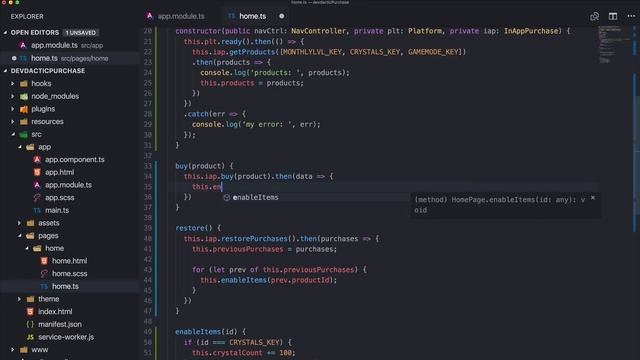The width and height of the screenshot is (640, 360).
Task: Collapse the pages folder
Action: coord(20,236)
